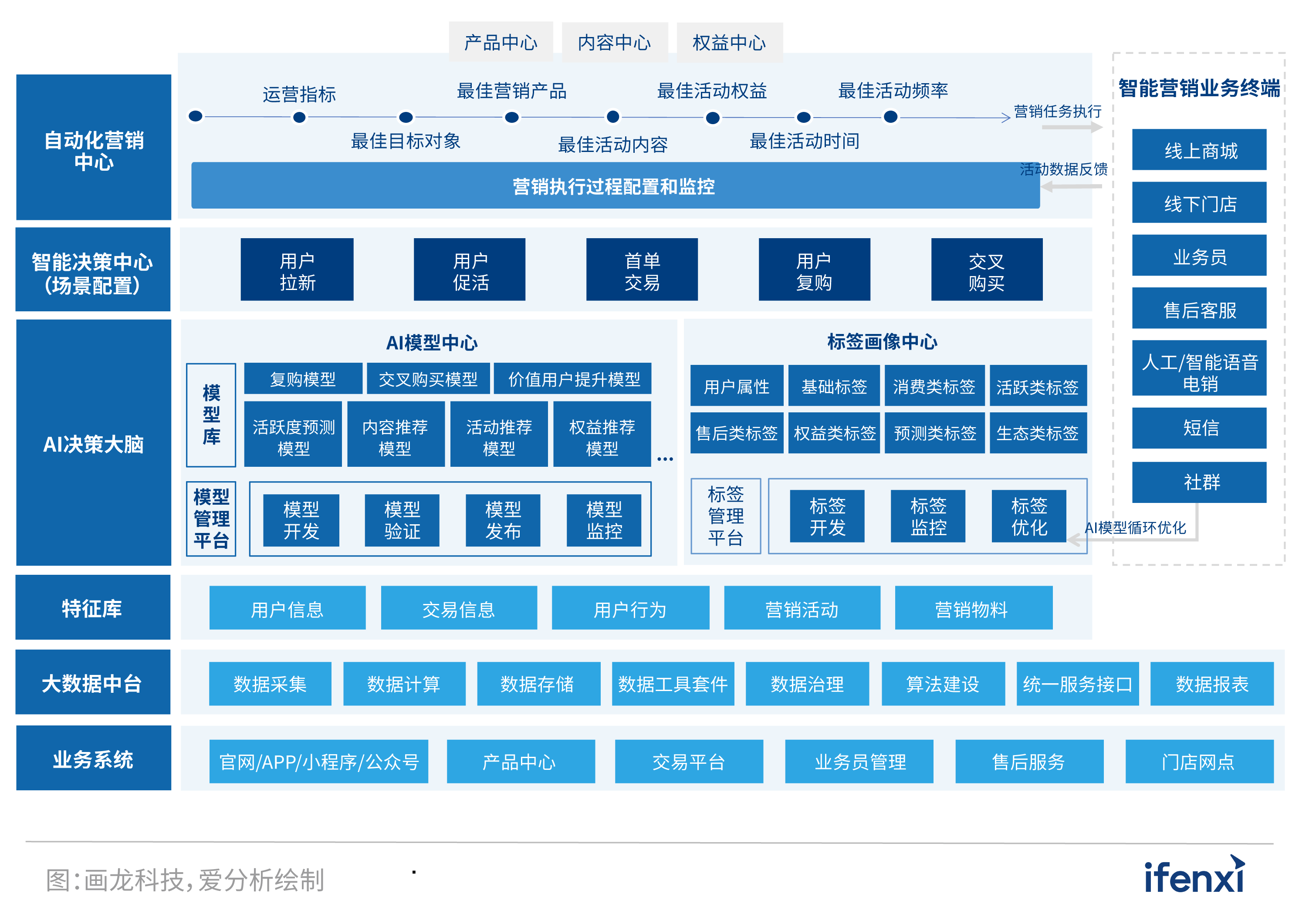Click the timeline dot below 最佳营销产品

512,117
